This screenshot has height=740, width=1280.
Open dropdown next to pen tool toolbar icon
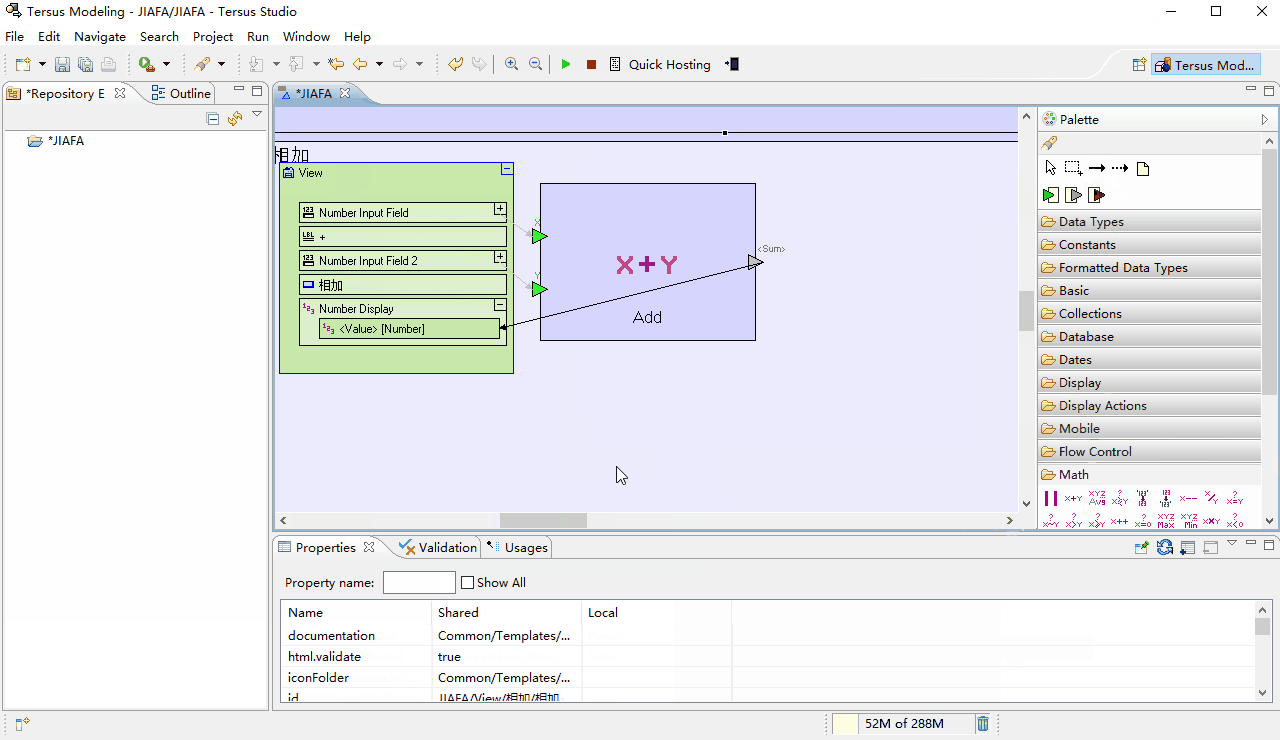[221, 64]
